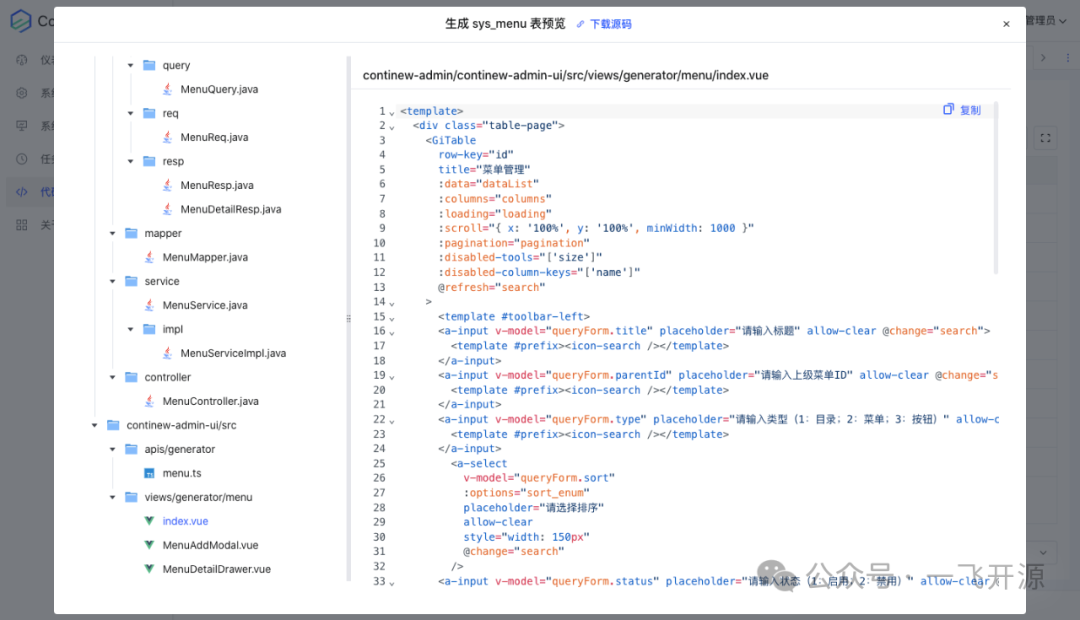Click the split panel resize handle

pyautogui.click(x=349, y=318)
